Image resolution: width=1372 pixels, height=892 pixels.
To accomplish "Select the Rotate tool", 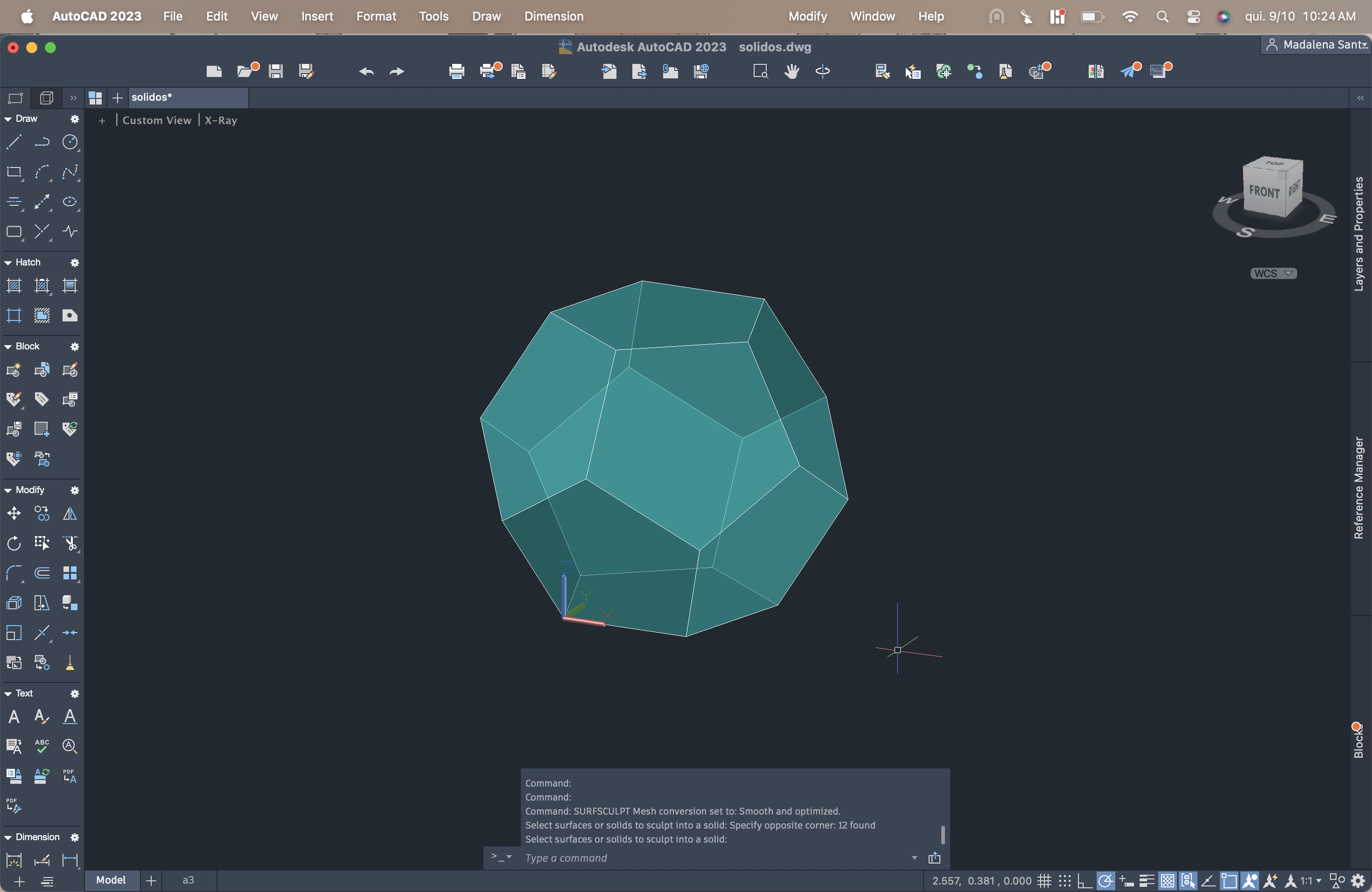I will (14, 543).
